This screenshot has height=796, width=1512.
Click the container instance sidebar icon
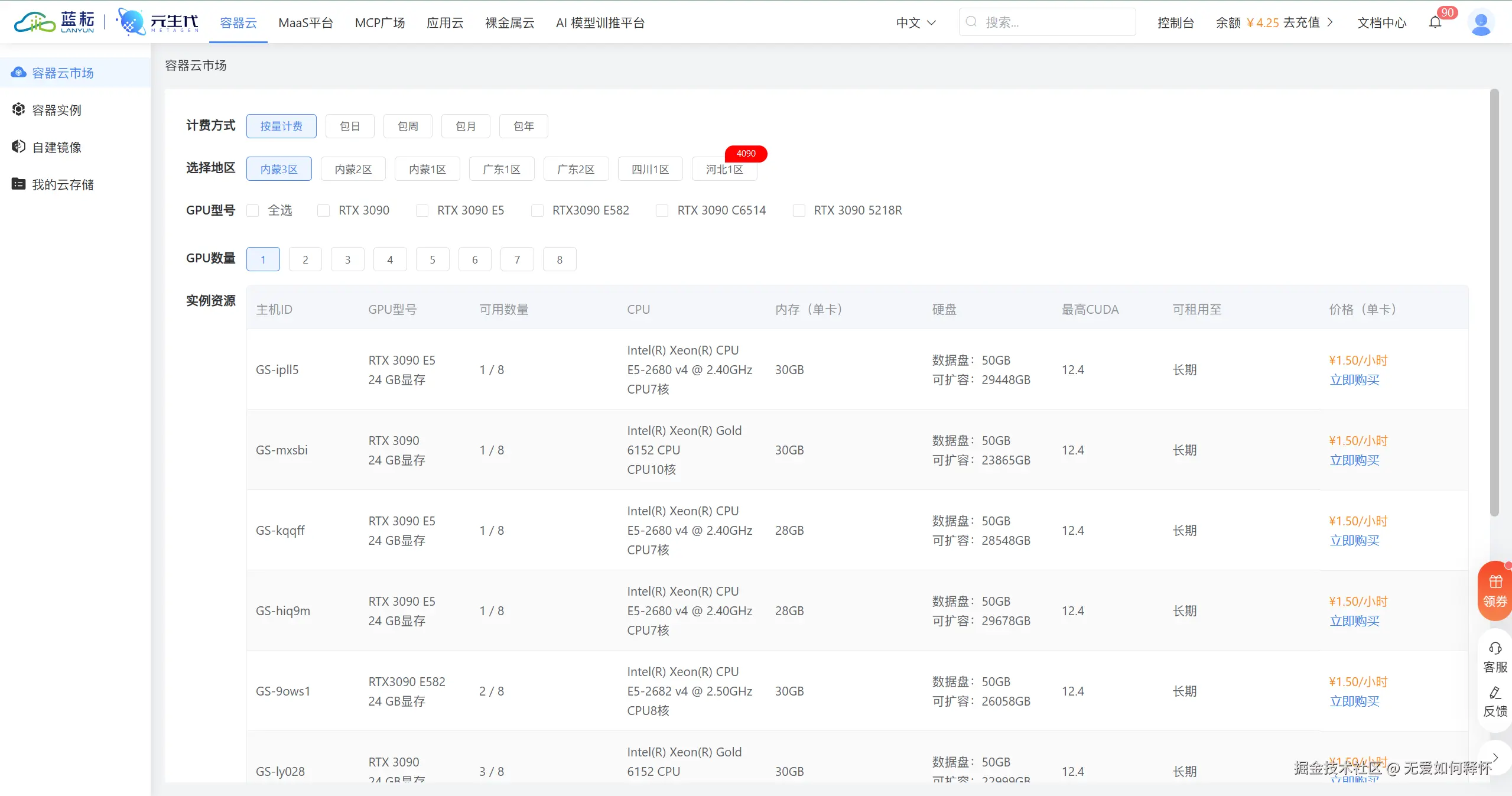(18, 110)
